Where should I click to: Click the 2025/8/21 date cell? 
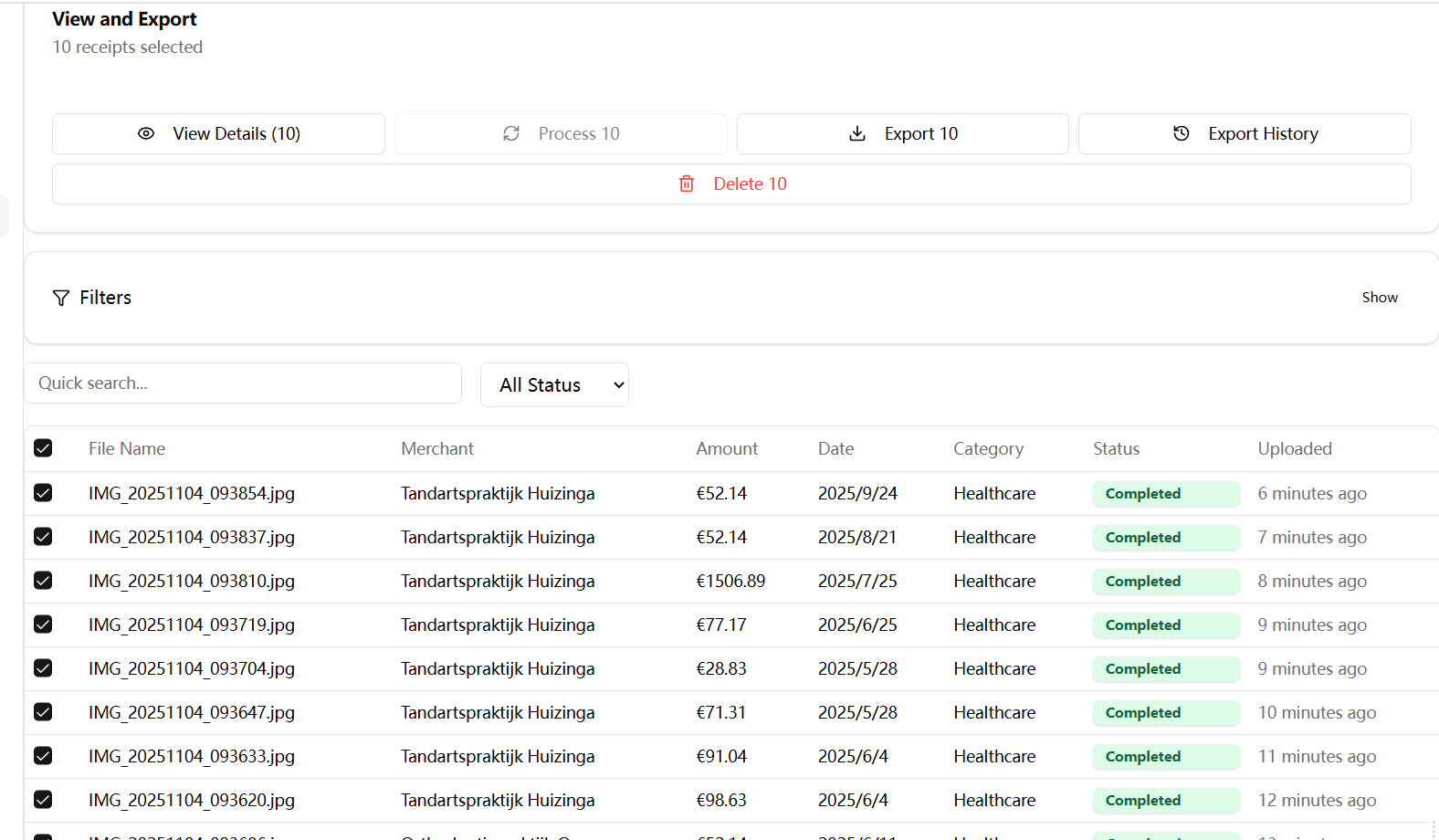point(857,537)
